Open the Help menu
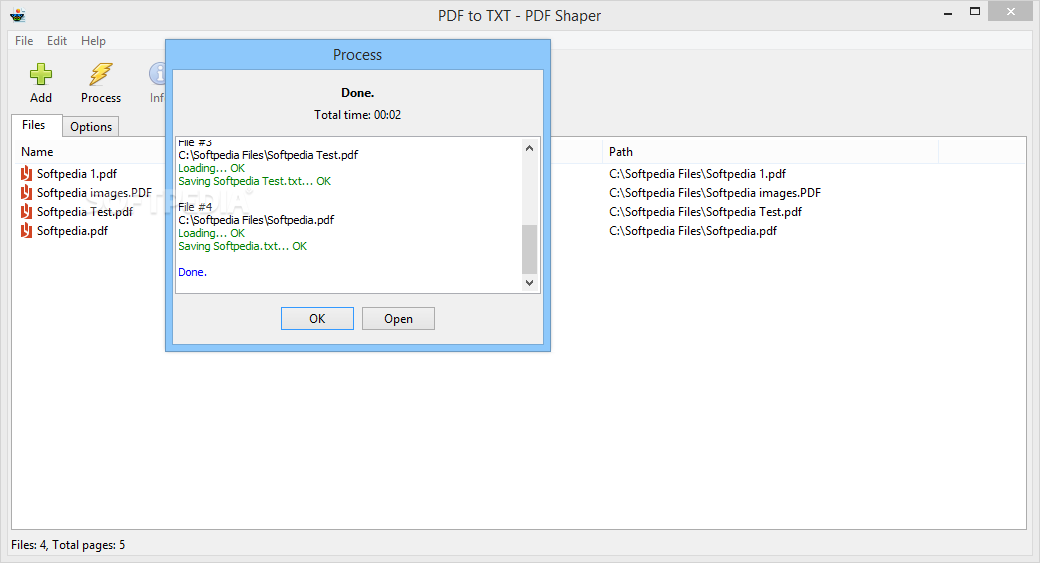Viewport: 1040px width, 563px height. pos(94,40)
